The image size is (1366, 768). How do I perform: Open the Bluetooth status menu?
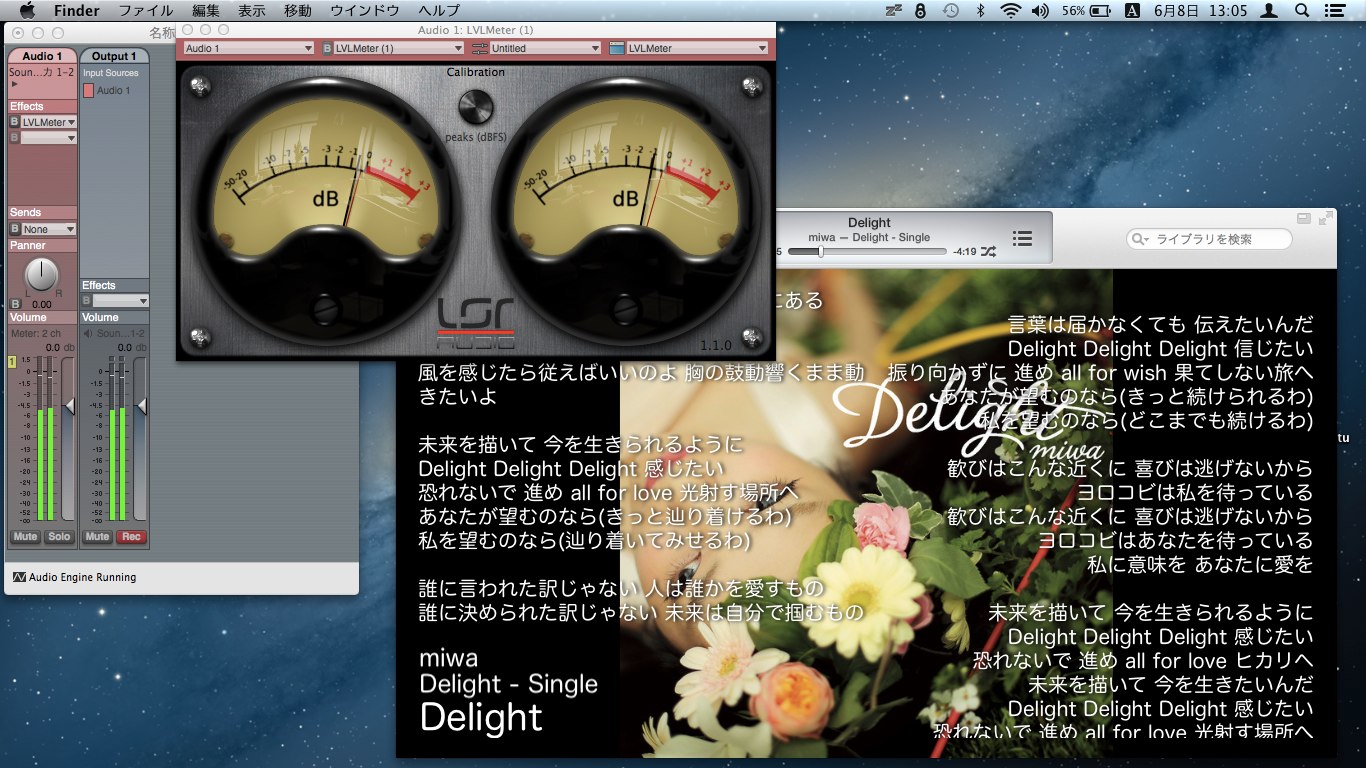tap(980, 11)
